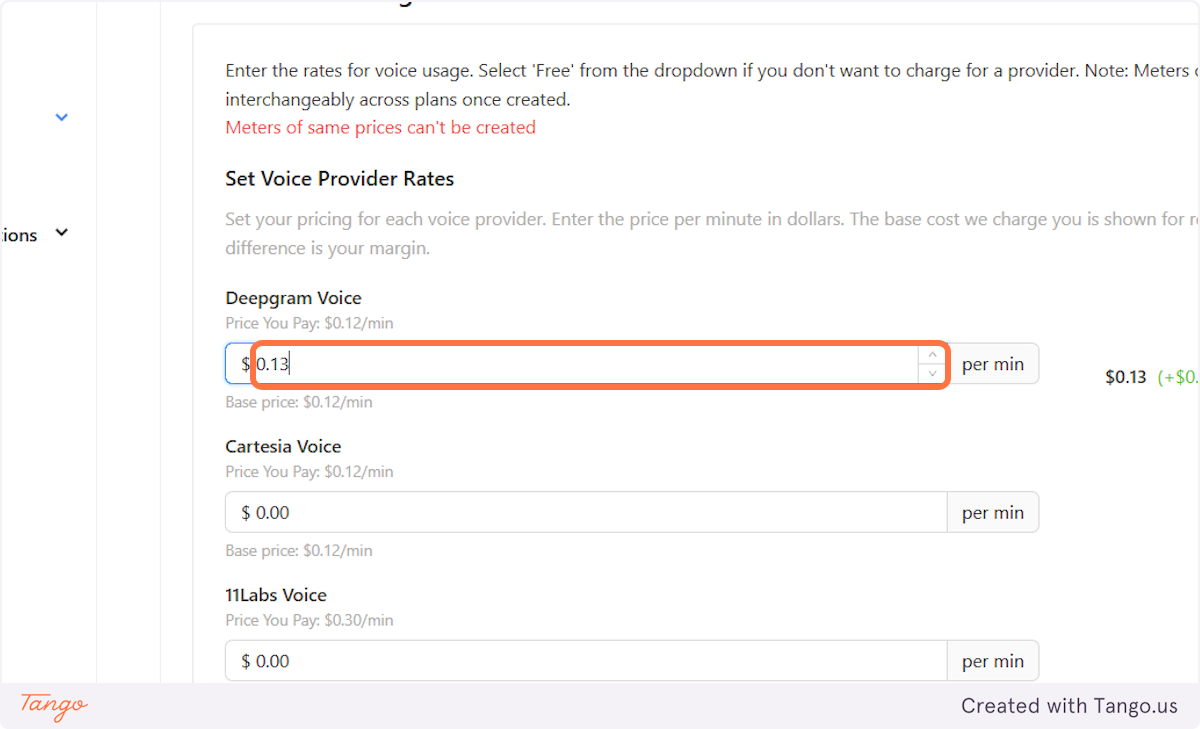Select the 11Labs Voice price input field
The image size is (1200, 729).
tap(500, 660)
